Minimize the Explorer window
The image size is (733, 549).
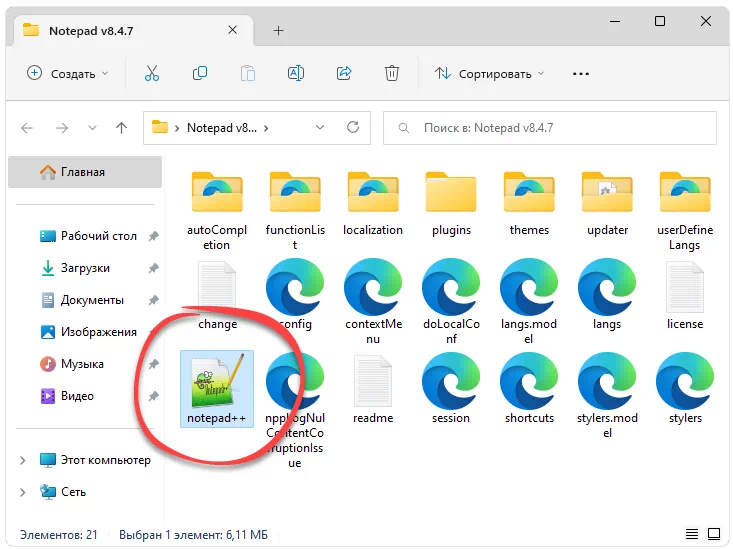615,22
